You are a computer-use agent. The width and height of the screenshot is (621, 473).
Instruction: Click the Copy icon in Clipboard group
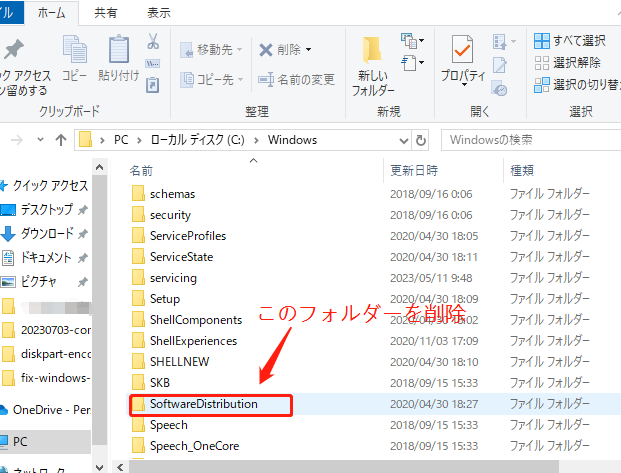point(74,49)
